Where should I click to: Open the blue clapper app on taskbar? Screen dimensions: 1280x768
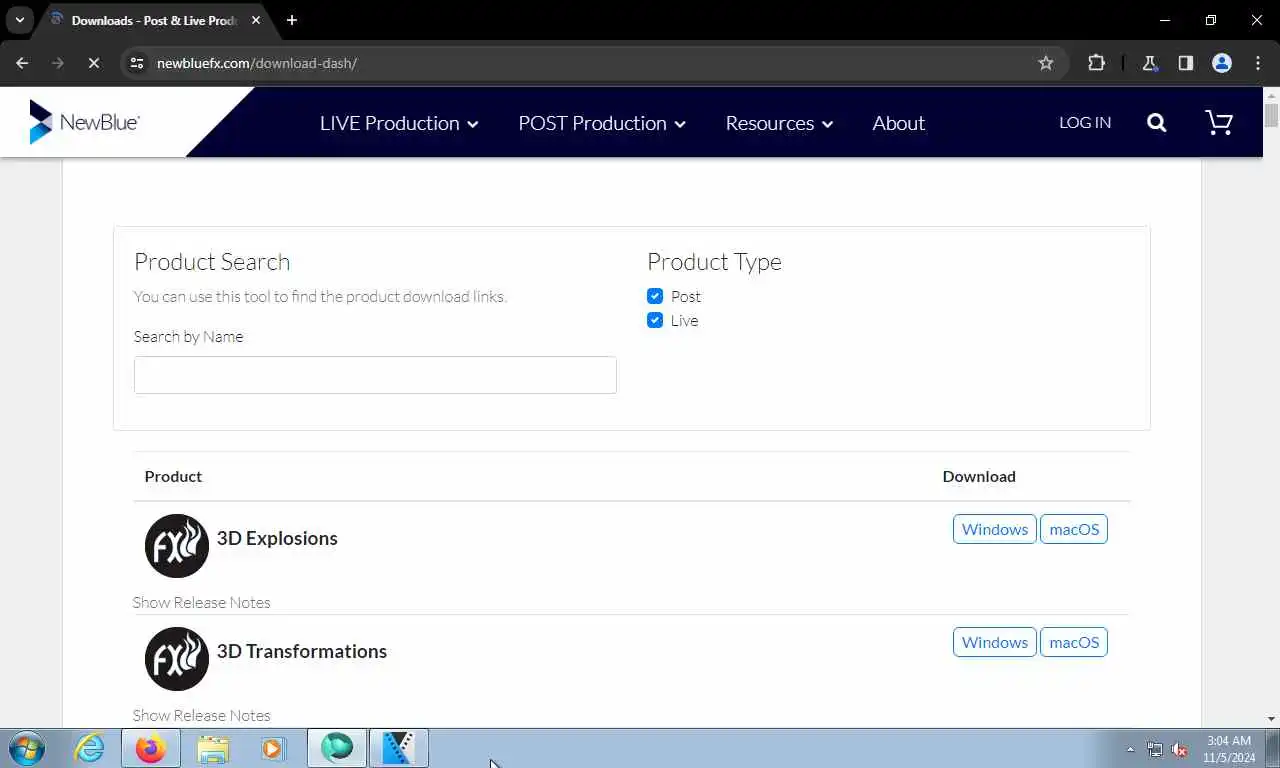(399, 748)
